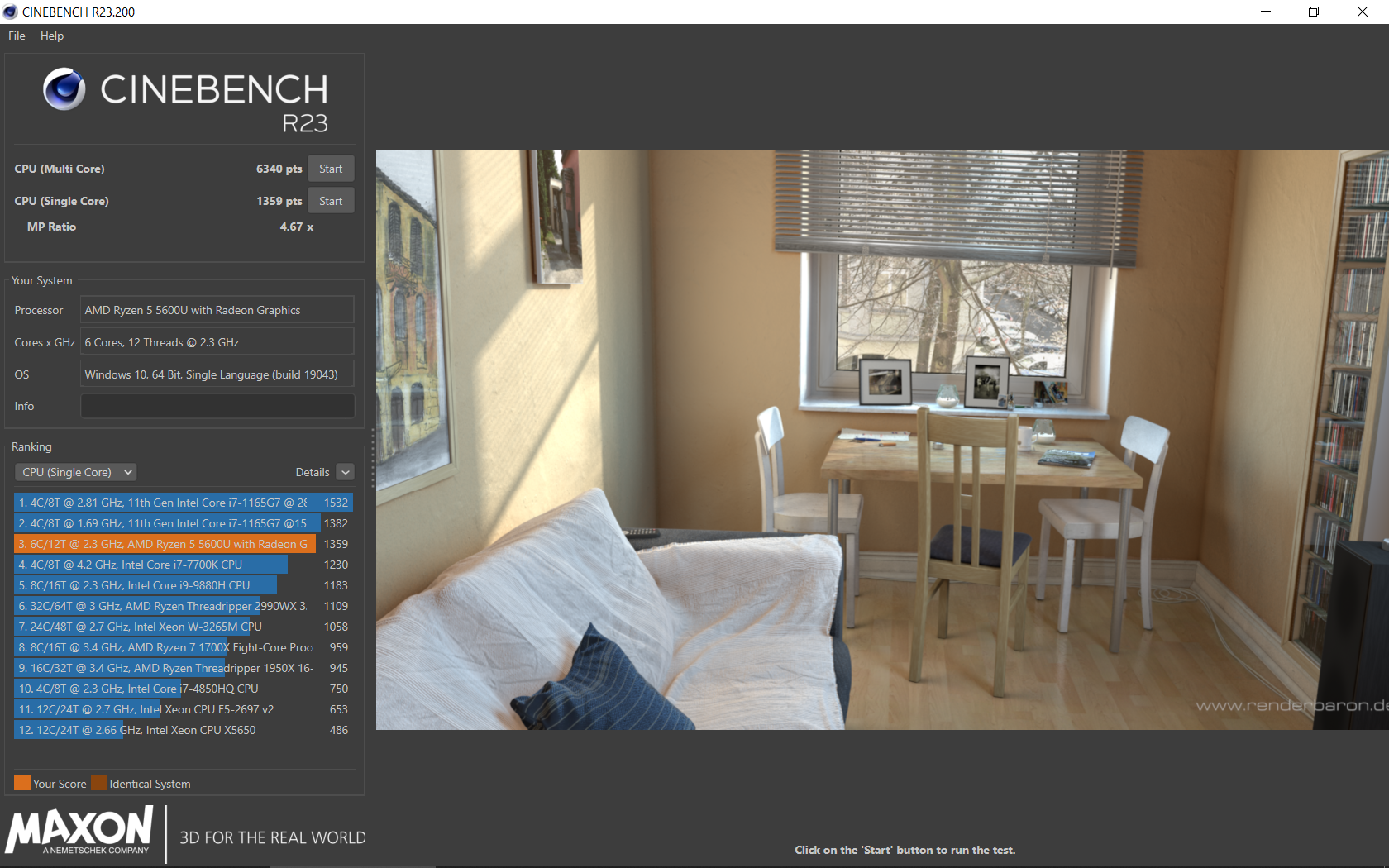Open the CPU (Single Core) ranking dropdown
Viewport: 1389px width, 868px height.
75,472
